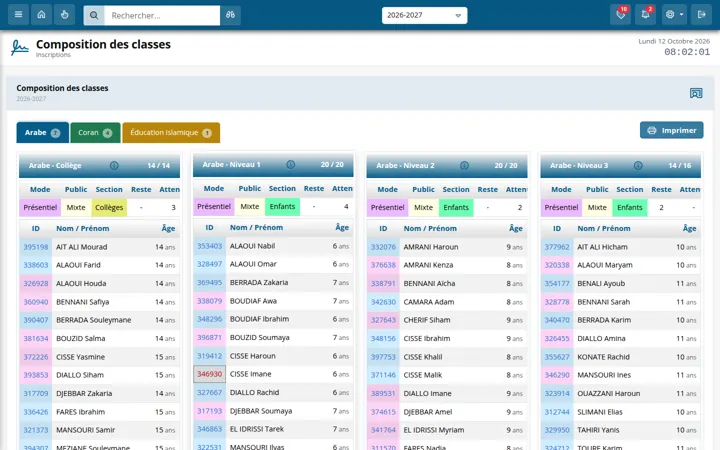
Task: Open student ID 332076
Action: [x=383, y=247]
